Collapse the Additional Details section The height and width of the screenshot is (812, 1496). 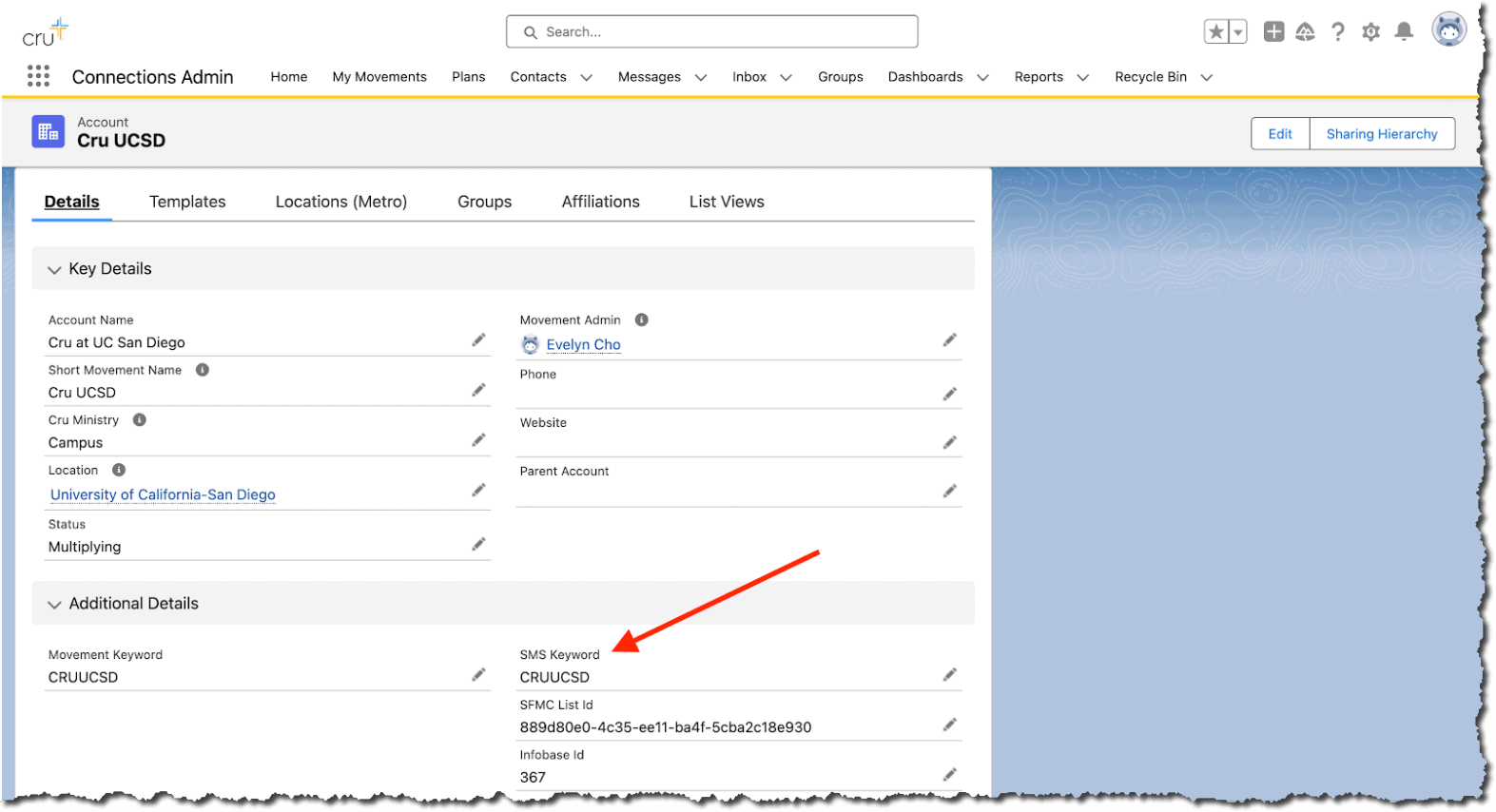(x=54, y=605)
